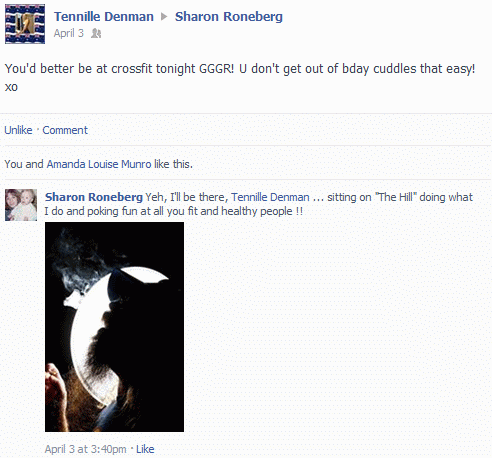Open Sharon Roneberg's name link in the comment
This screenshot has width=492, height=458.
(94, 197)
